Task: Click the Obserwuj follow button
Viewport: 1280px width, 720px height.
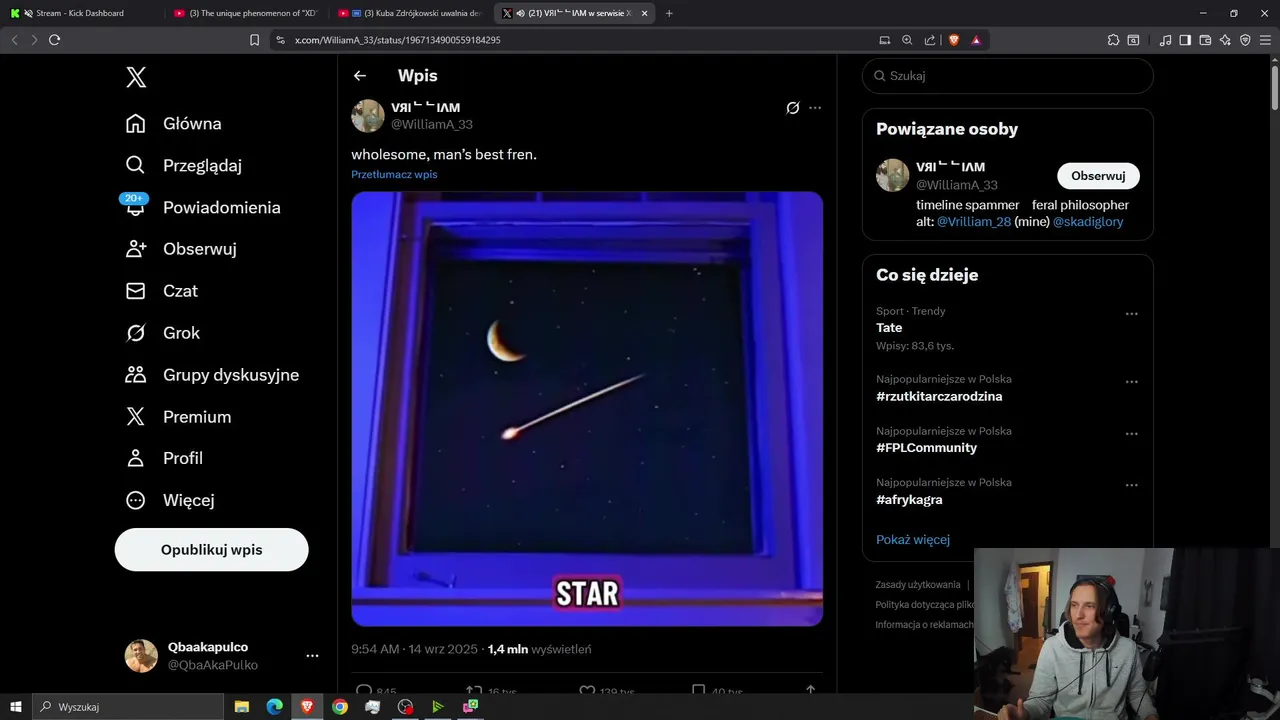Action: tap(1098, 176)
